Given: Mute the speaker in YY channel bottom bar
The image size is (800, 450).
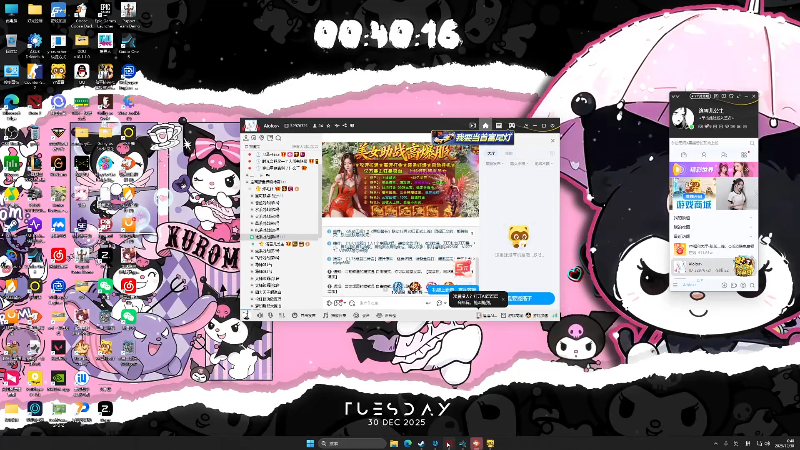Looking at the screenshot, I should (x=260, y=315).
